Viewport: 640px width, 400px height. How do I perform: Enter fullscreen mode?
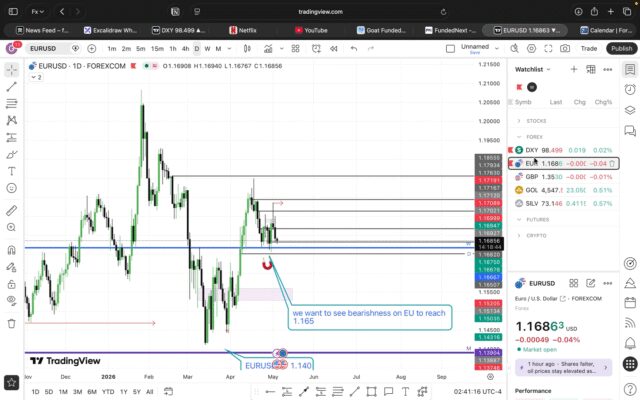point(548,49)
